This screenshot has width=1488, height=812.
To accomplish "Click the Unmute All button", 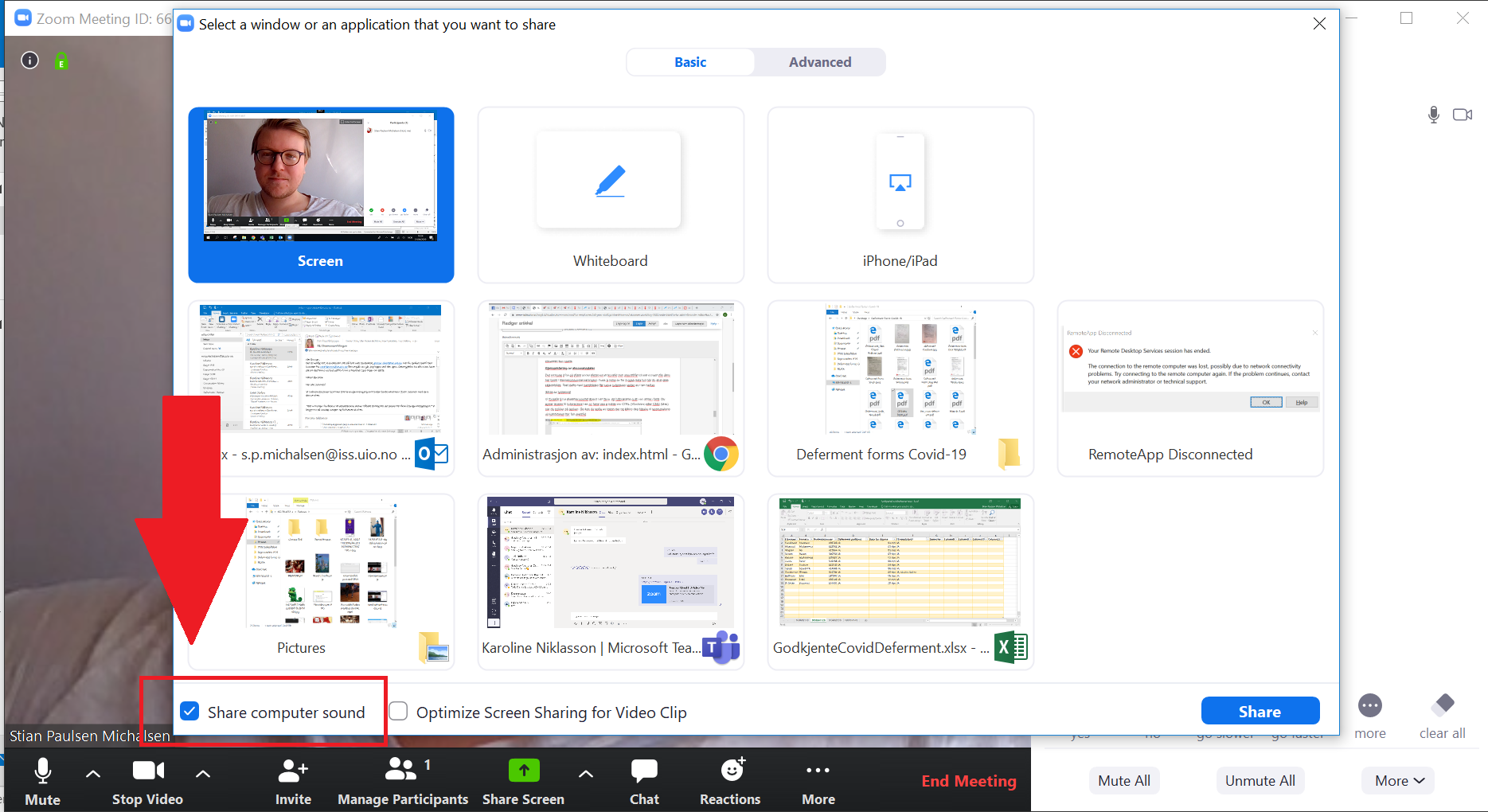I will [x=1260, y=781].
